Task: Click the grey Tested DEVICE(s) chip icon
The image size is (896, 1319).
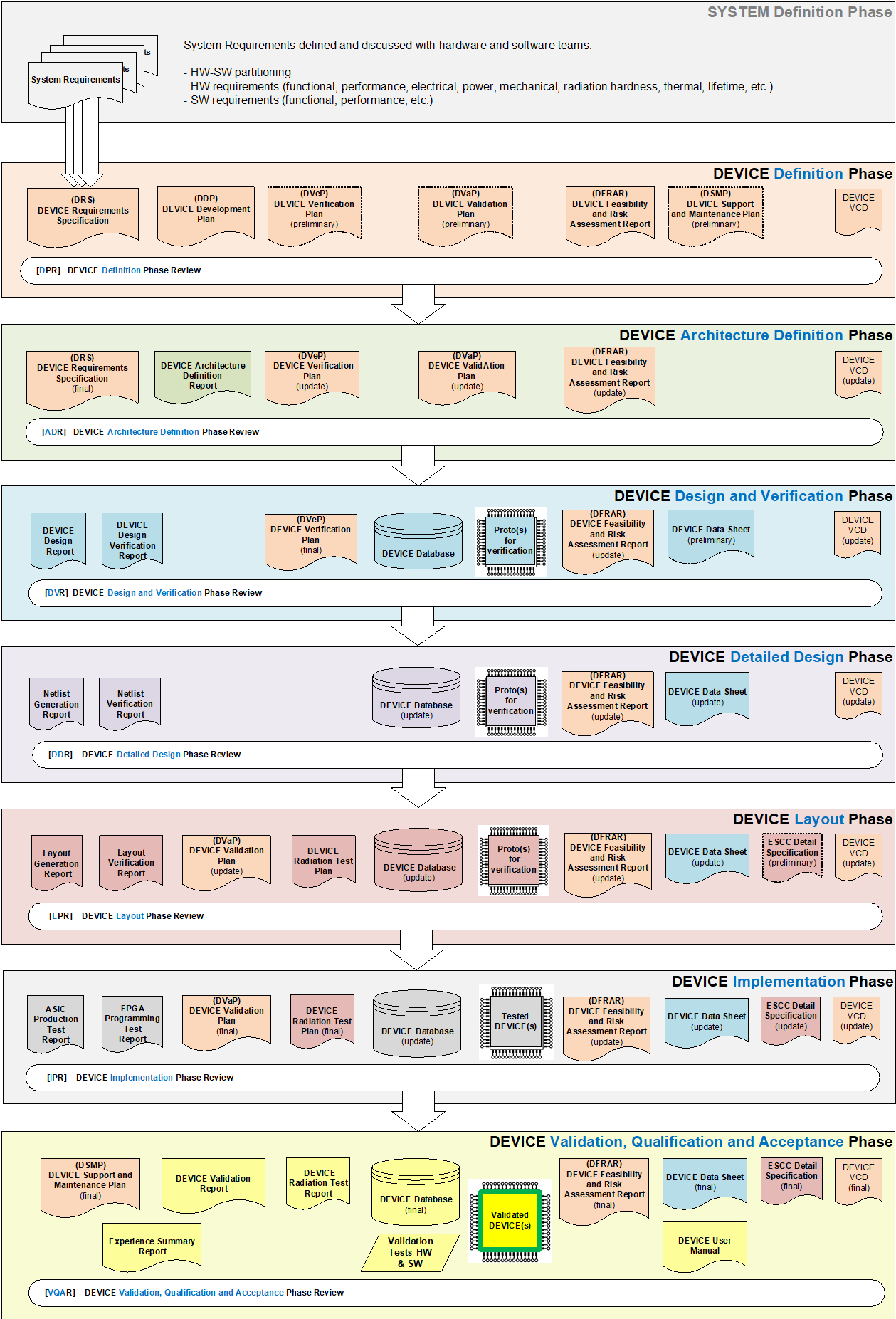Action: 515,1021
